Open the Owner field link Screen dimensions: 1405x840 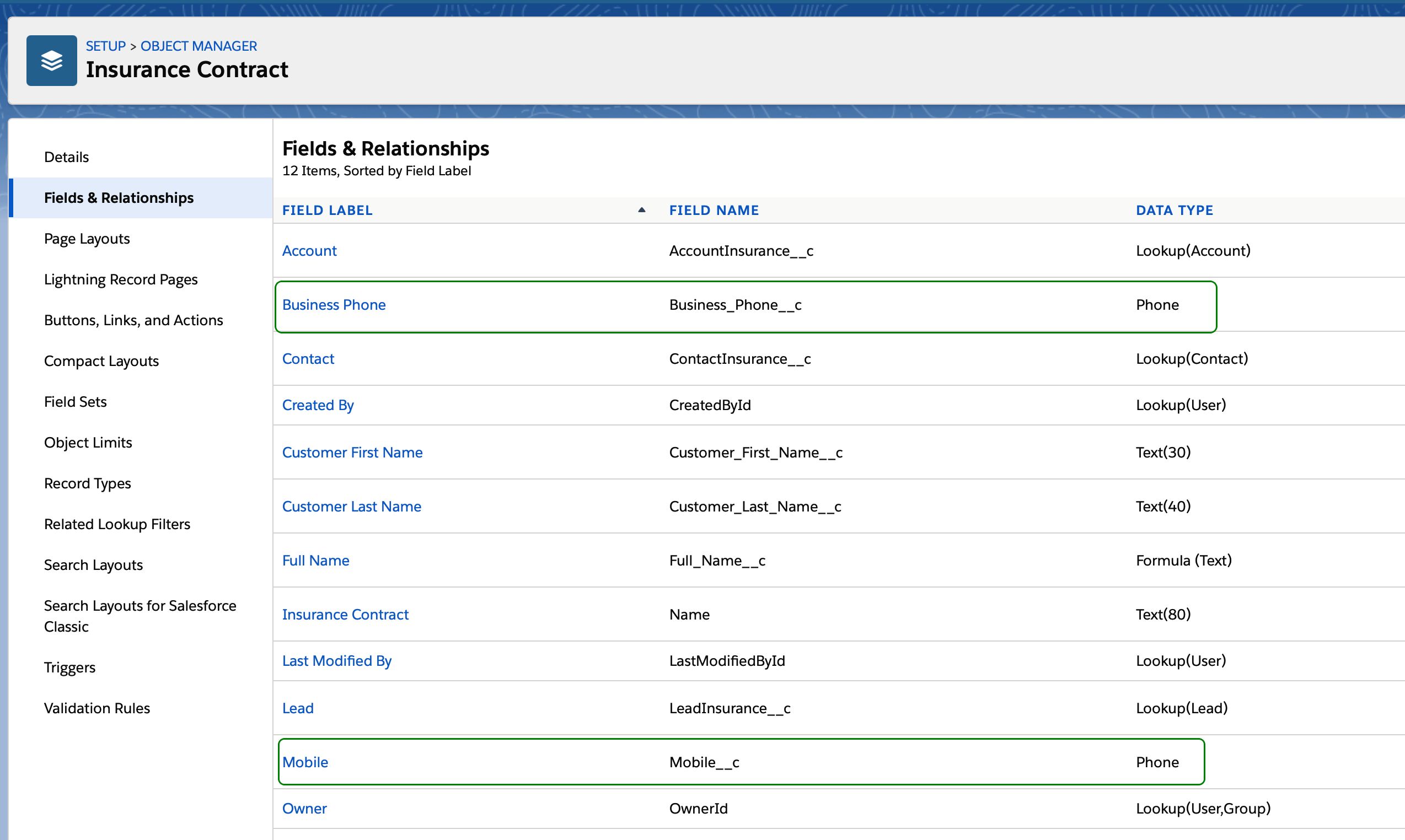305,808
